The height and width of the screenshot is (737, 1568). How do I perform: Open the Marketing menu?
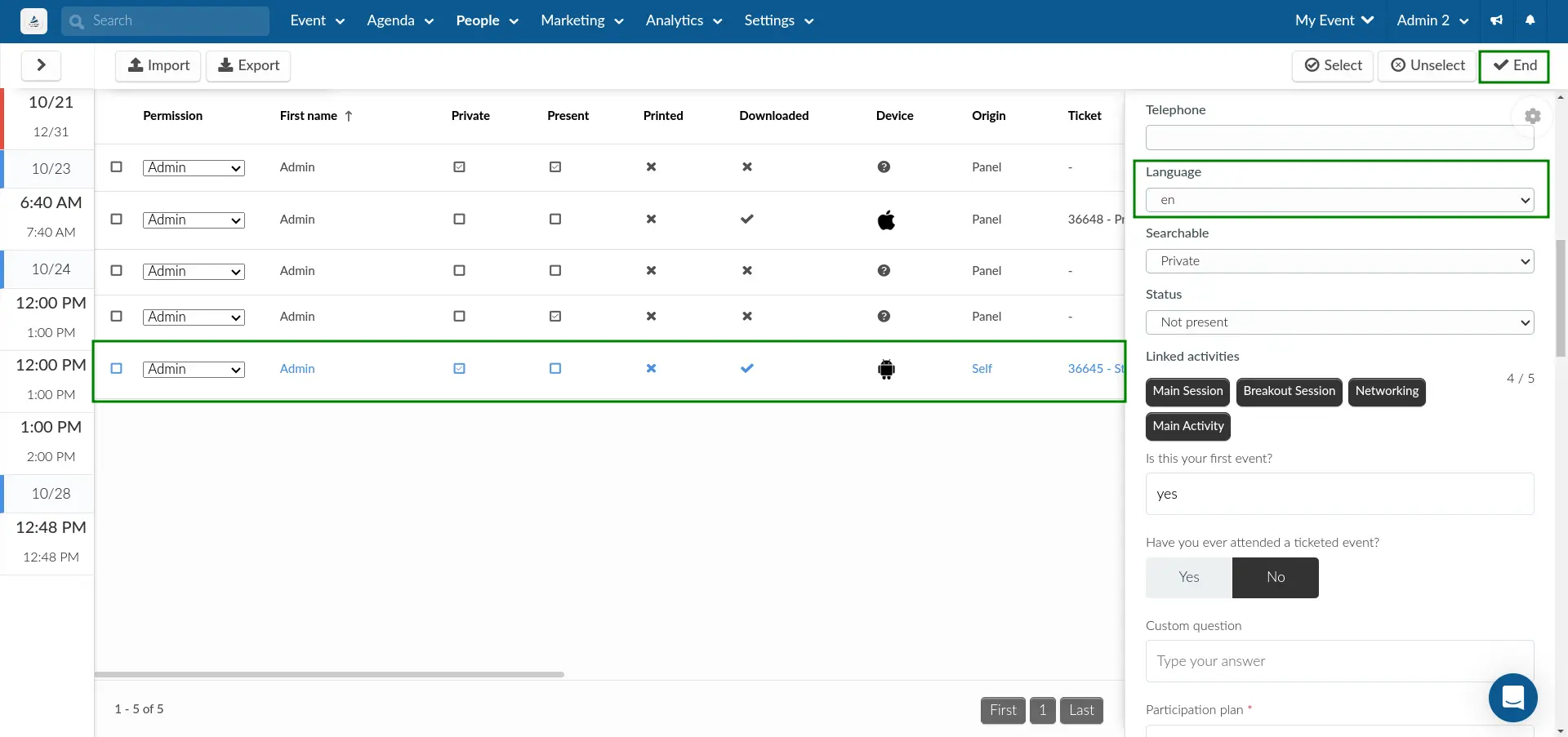(x=581, y=20)
